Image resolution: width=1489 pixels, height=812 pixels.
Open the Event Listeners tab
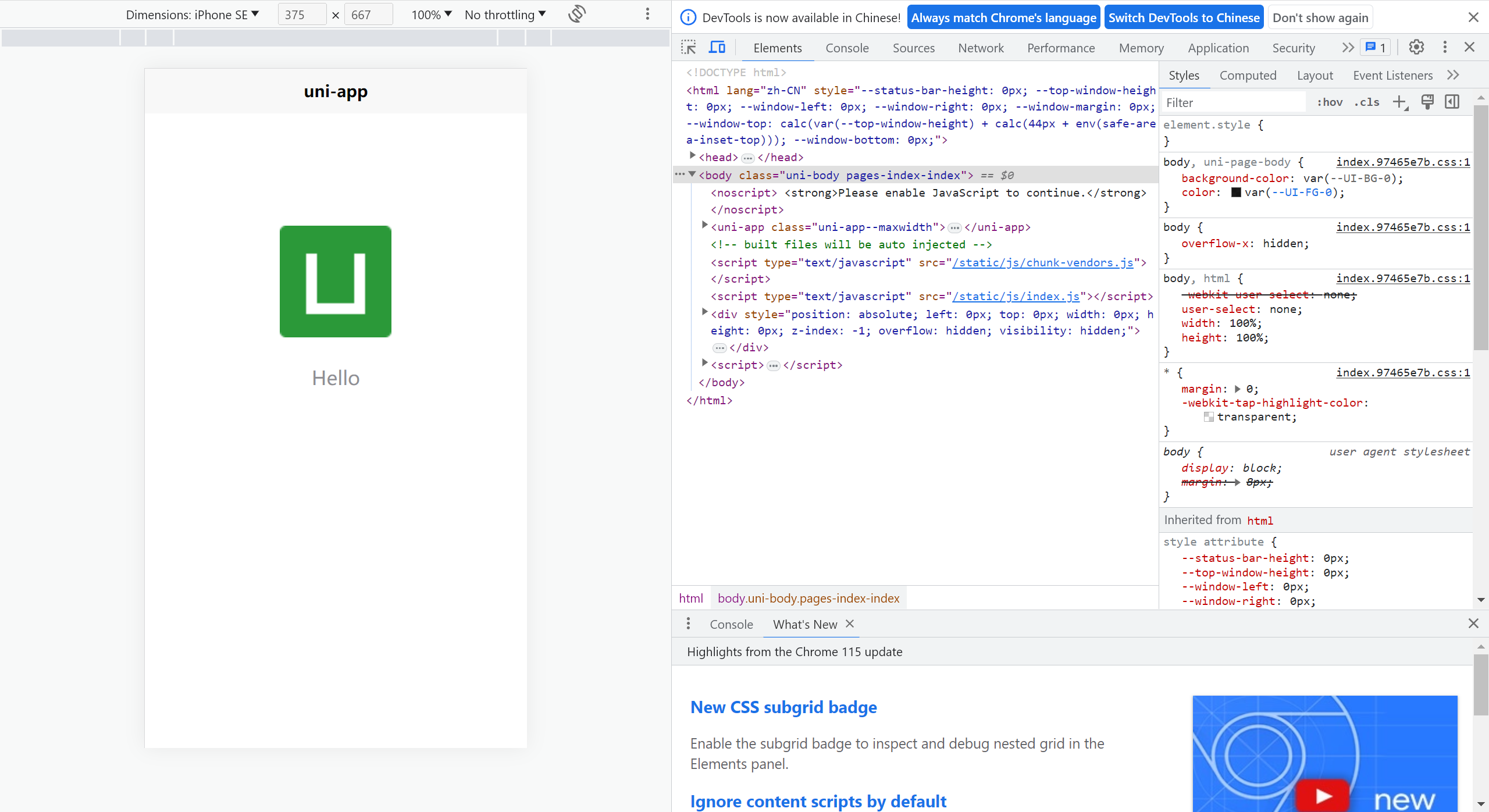click(x=1392, y=75)
